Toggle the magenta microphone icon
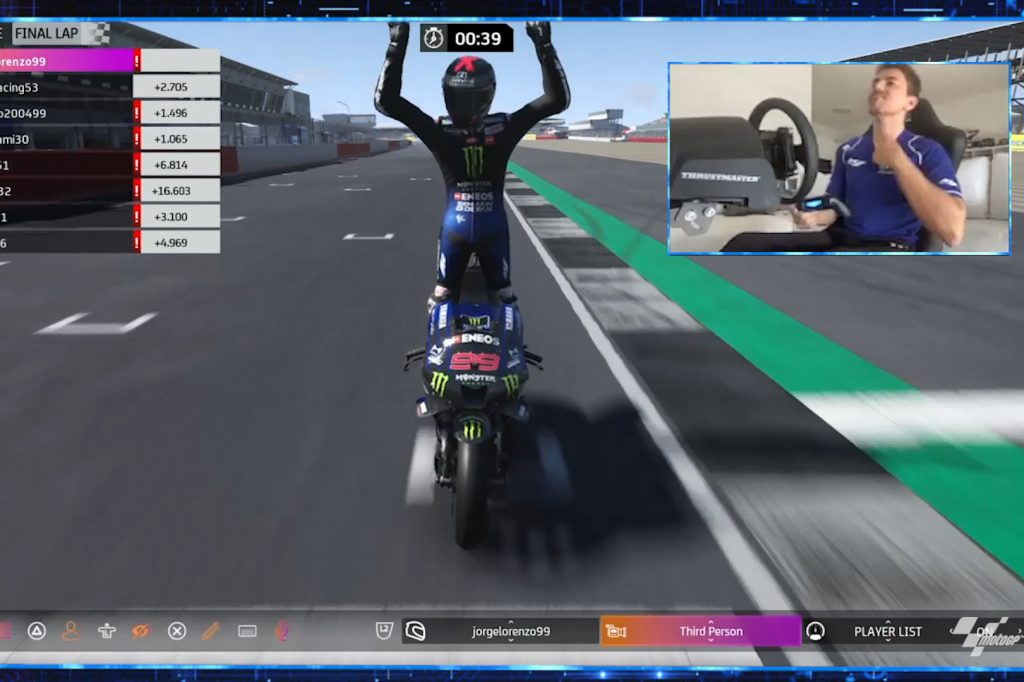The image size is (1024, 682). (281, 631)
